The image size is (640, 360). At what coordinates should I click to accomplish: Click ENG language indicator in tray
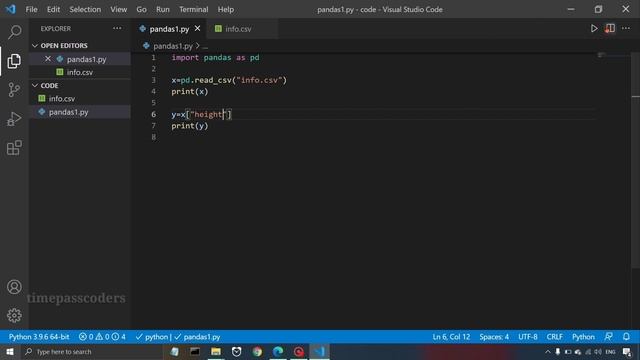click(x=610, y=352)
